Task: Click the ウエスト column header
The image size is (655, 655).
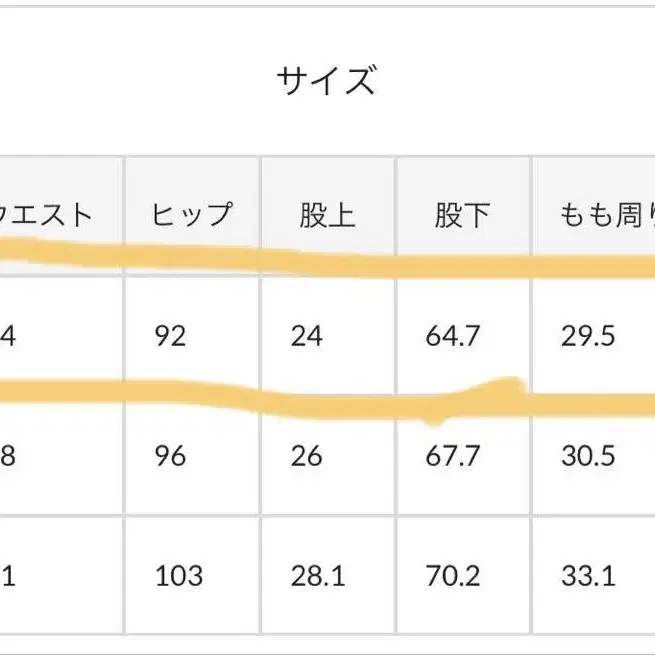Action: click(55, 215)
